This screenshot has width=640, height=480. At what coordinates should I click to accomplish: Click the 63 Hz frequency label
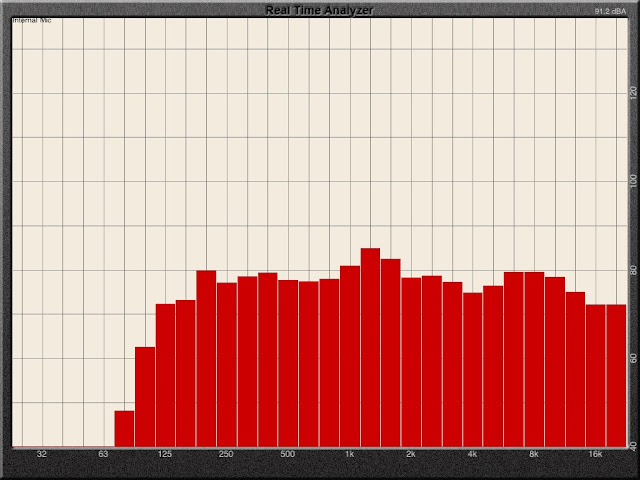coord(103,454)
